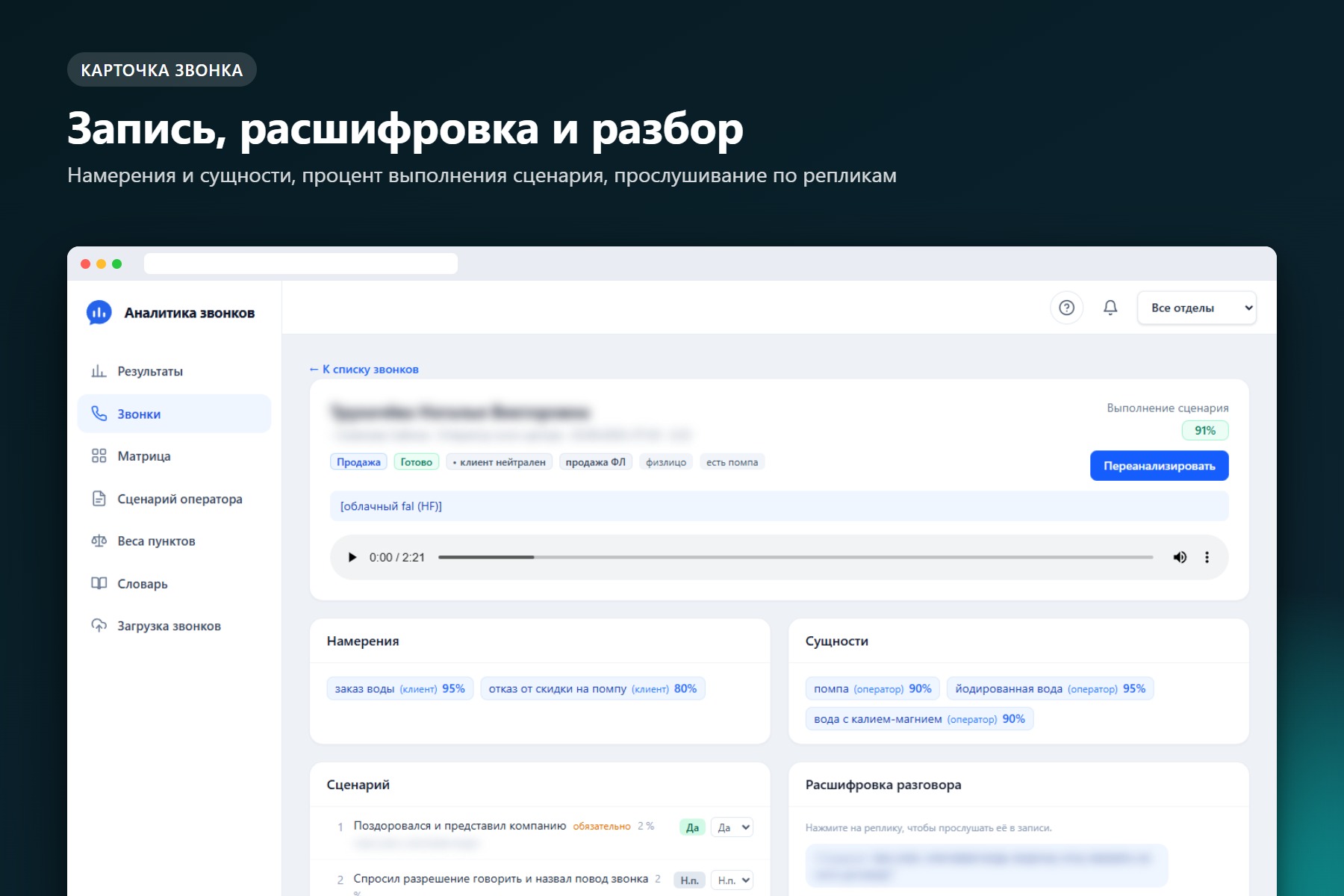Click the browser address bar
Image resolution: width=1344 pixels, height=896 pixels.
(x=301, y=264)
